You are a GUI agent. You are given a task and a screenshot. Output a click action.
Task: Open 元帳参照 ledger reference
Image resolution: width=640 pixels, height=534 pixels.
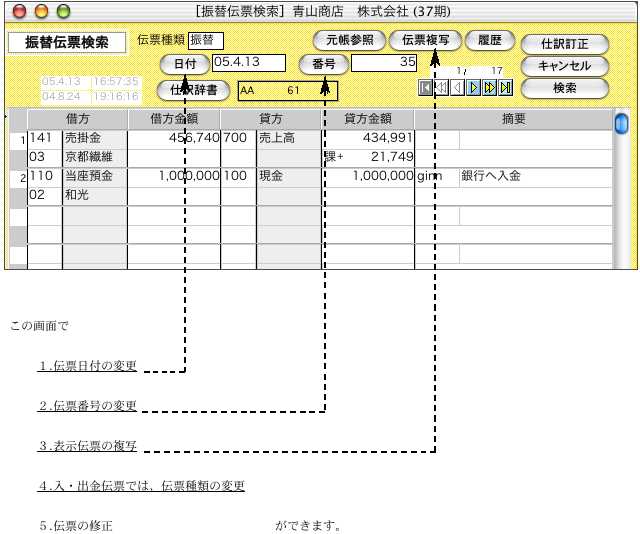tap(349, 41)
